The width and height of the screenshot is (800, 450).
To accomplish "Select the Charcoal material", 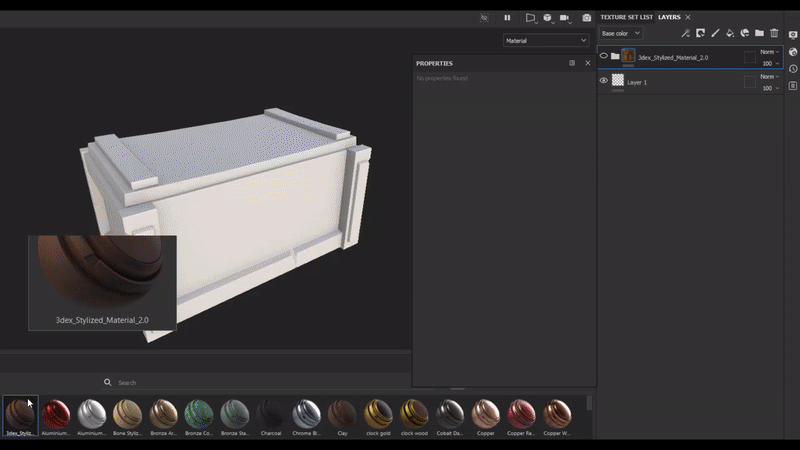I will pyautogui.click(x=271, y=417).
